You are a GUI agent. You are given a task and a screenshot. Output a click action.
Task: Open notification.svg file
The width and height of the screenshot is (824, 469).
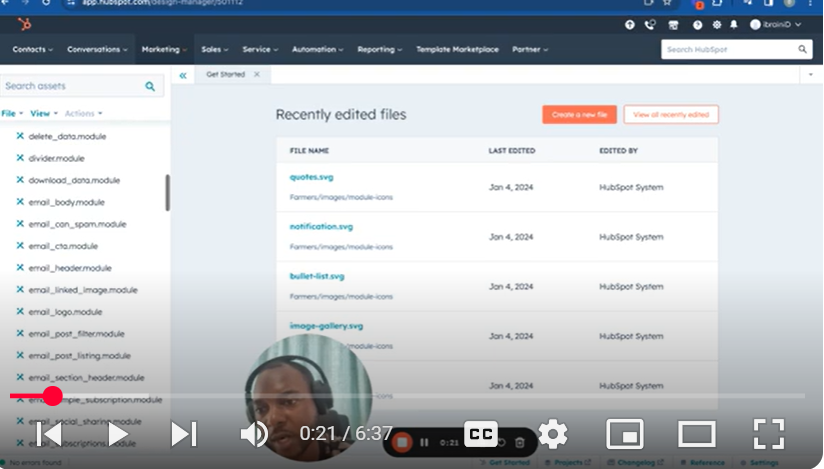[321, 227]
